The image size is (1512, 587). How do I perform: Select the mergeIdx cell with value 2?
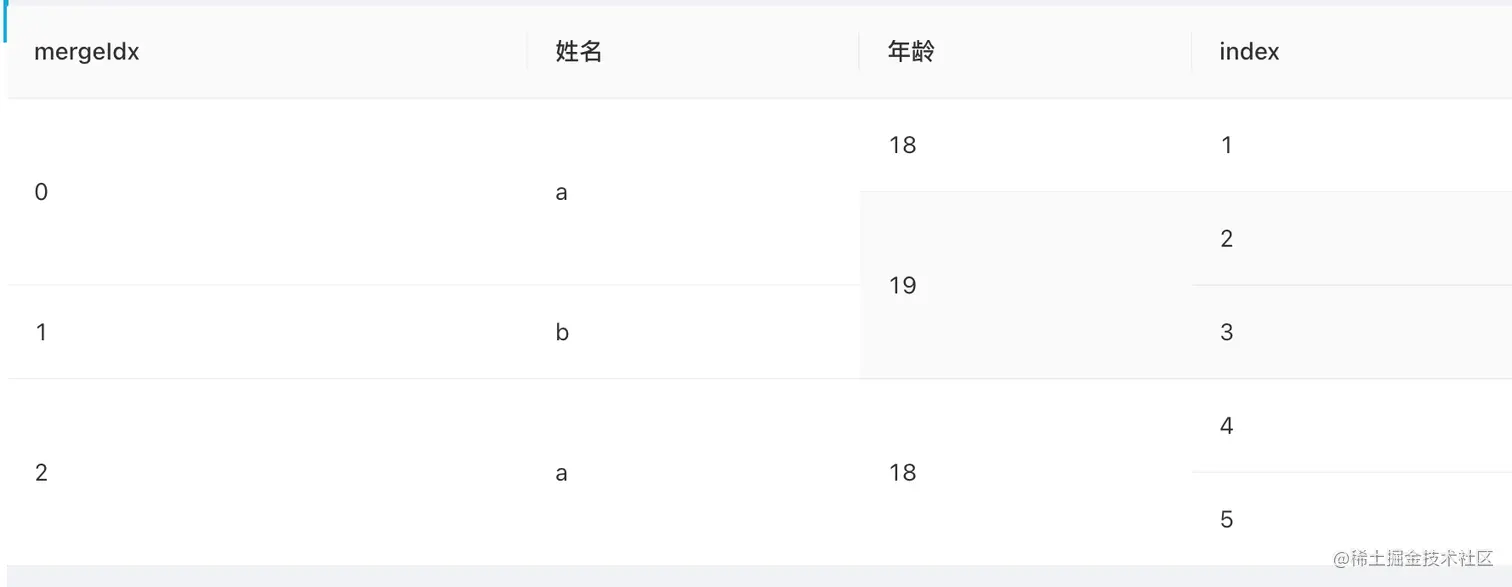[x=268, y=472]
